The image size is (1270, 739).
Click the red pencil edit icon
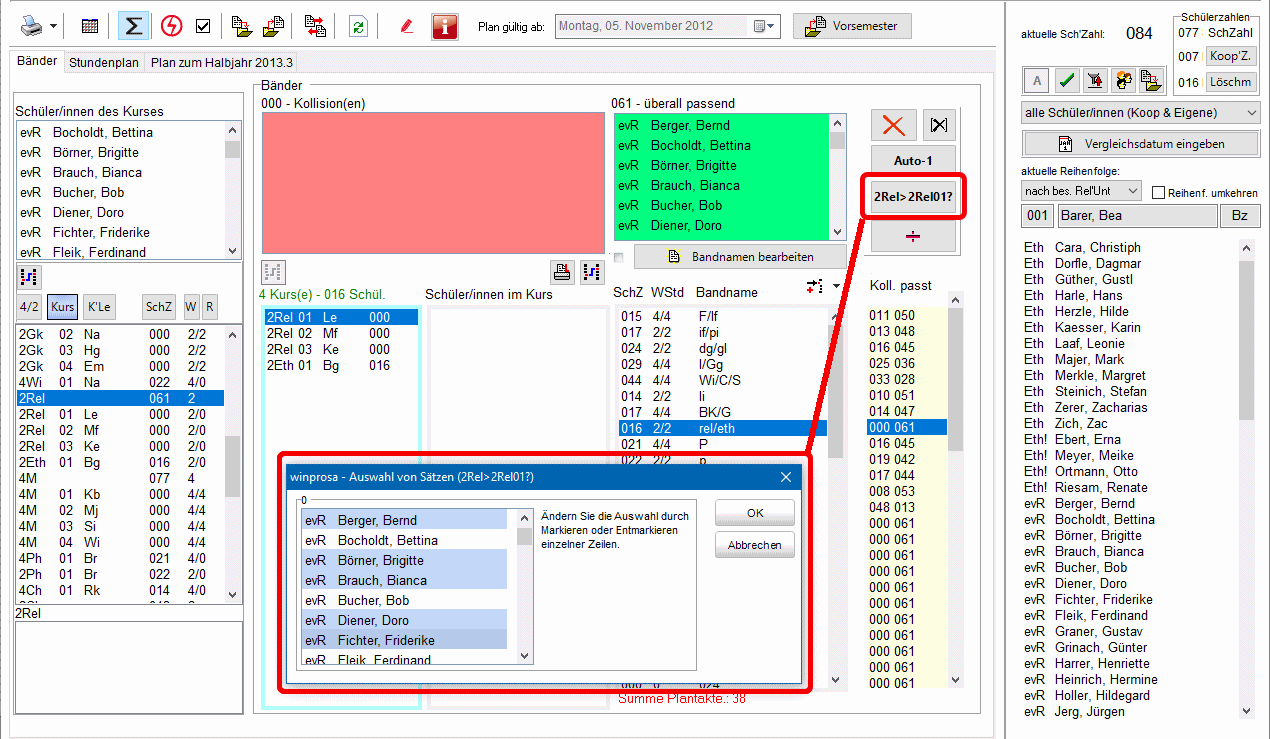tap(406, 26)
